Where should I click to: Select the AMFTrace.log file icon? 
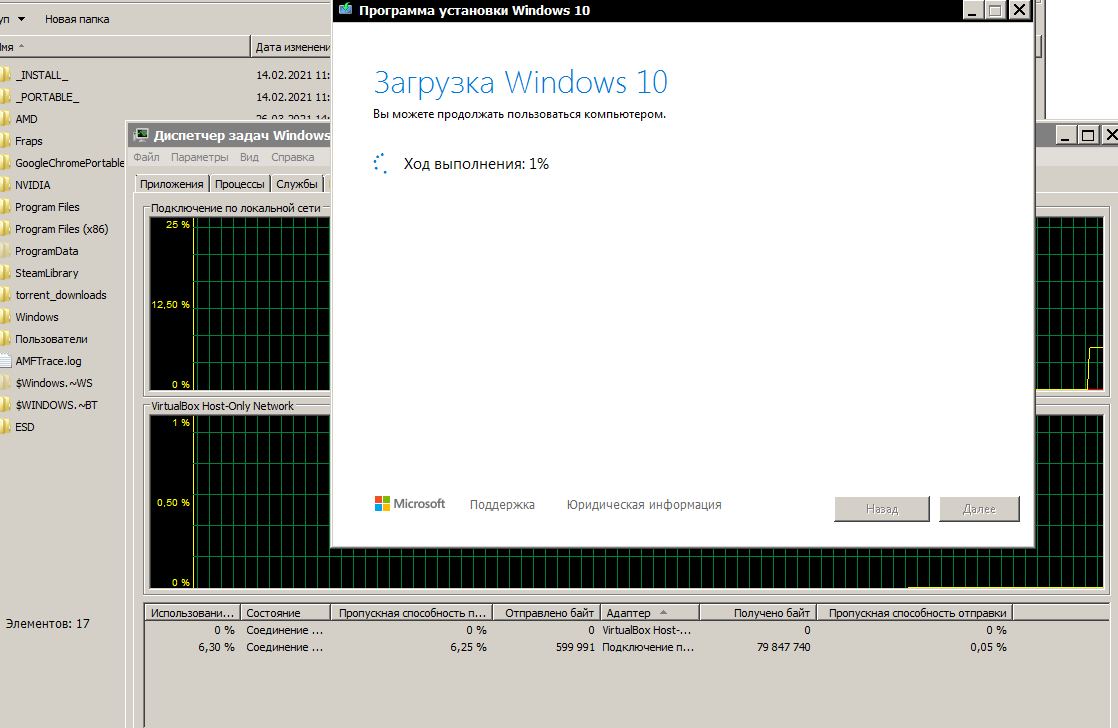tap(5, 362)
